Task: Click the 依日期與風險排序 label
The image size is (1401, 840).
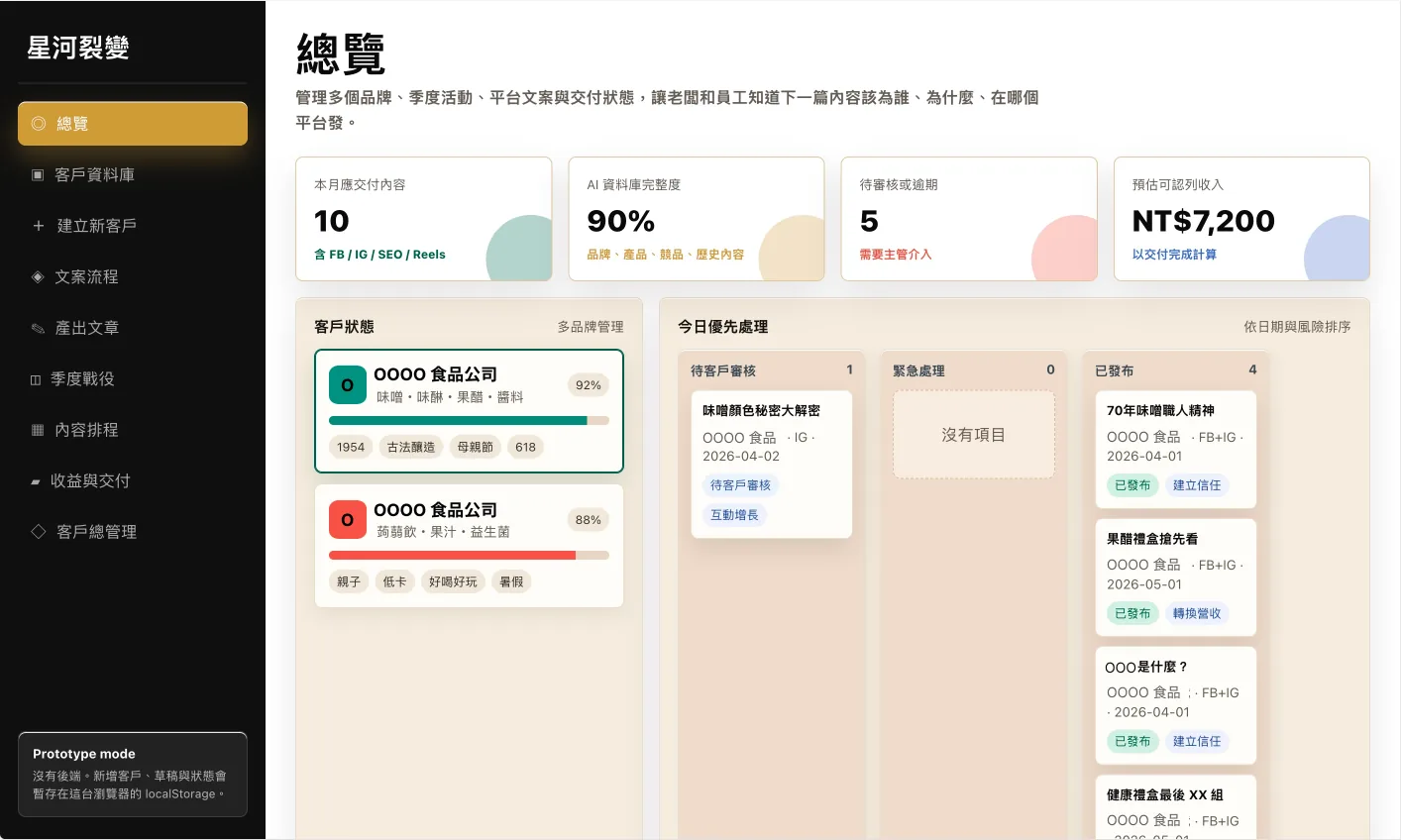Action: click(x=1297, y=327)
